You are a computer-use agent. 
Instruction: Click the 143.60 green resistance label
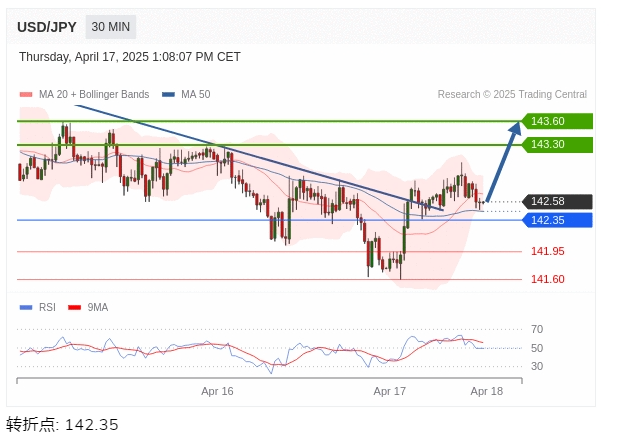pyautogui.click(x=557, y=121)
